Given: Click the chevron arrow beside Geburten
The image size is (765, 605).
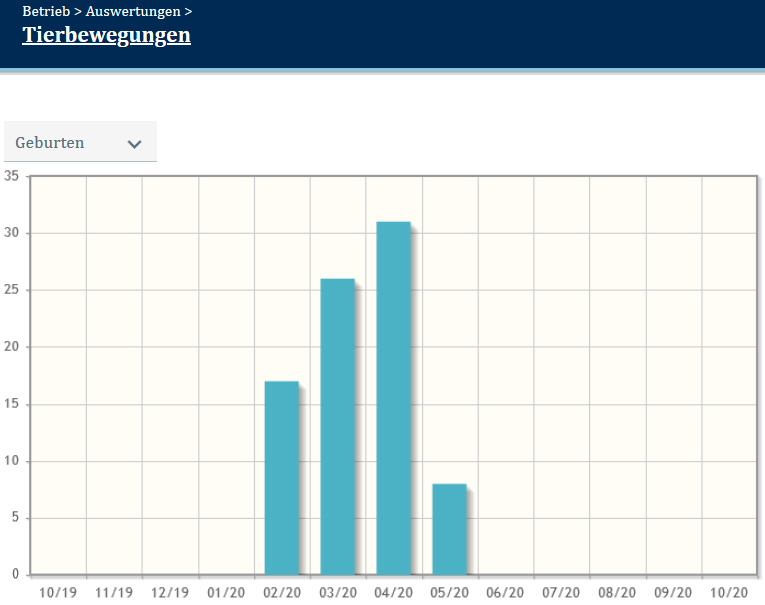Looking at the screenshot, I should (135, 144).
